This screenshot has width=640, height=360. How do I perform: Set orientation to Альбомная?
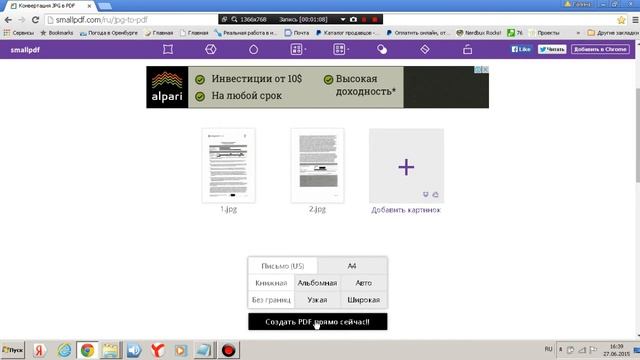coord(317,283)
